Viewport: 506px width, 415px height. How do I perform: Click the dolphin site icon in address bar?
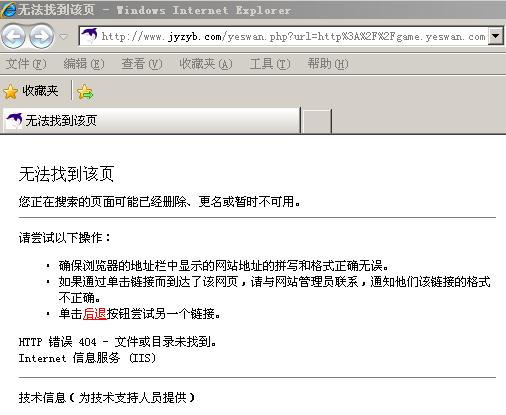point(89,36)
